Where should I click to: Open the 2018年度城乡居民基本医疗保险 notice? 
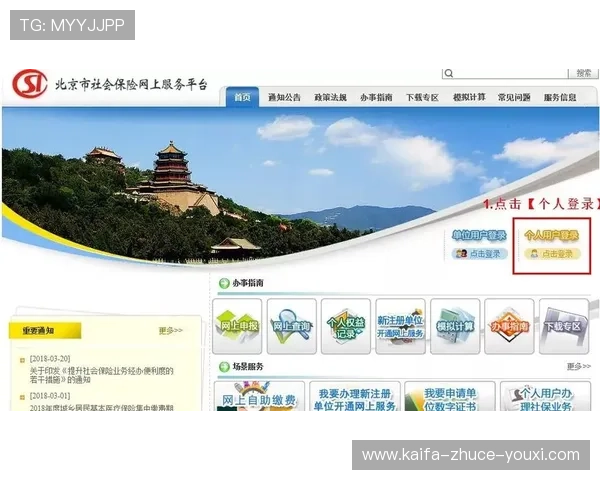101,408
